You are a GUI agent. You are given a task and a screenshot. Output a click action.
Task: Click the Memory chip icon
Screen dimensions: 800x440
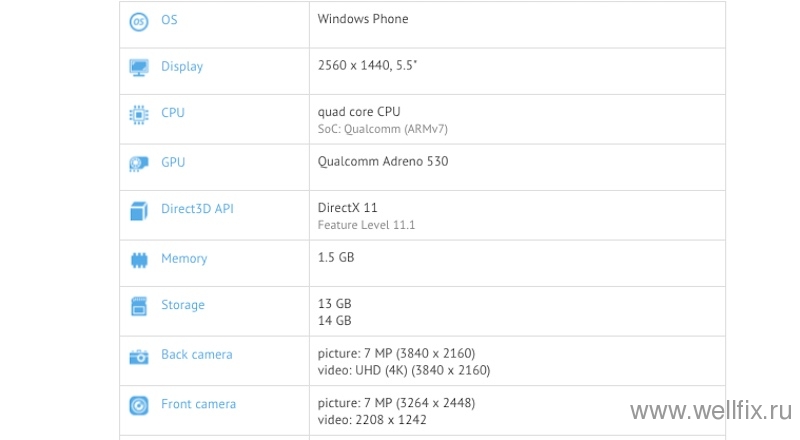(x=139, y=260)
